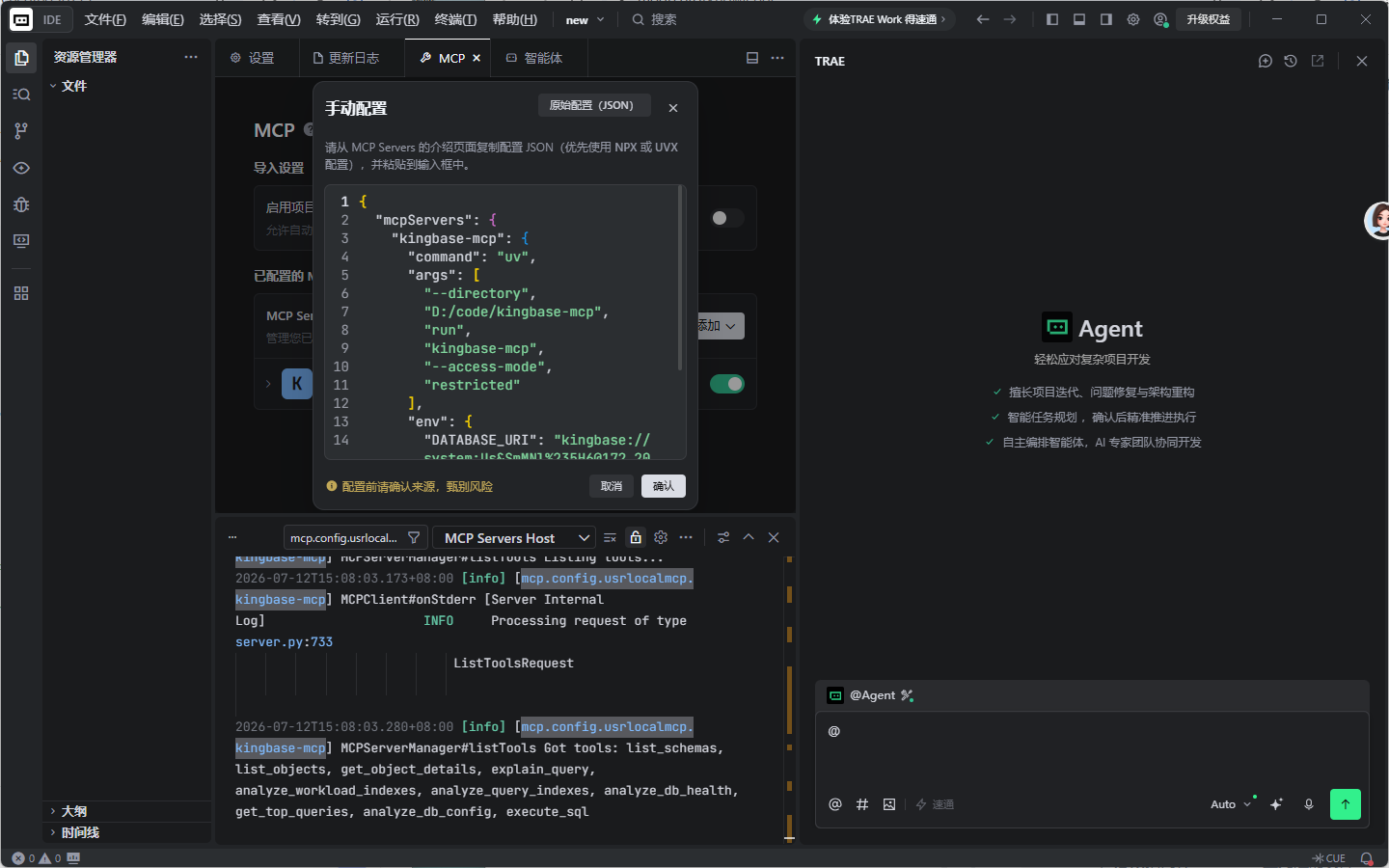Image resolution: width=1389 pixels, height=868 pixels.
Task: Click the 体验TRAE Work 得速通 banner
Action: [880, 19]
